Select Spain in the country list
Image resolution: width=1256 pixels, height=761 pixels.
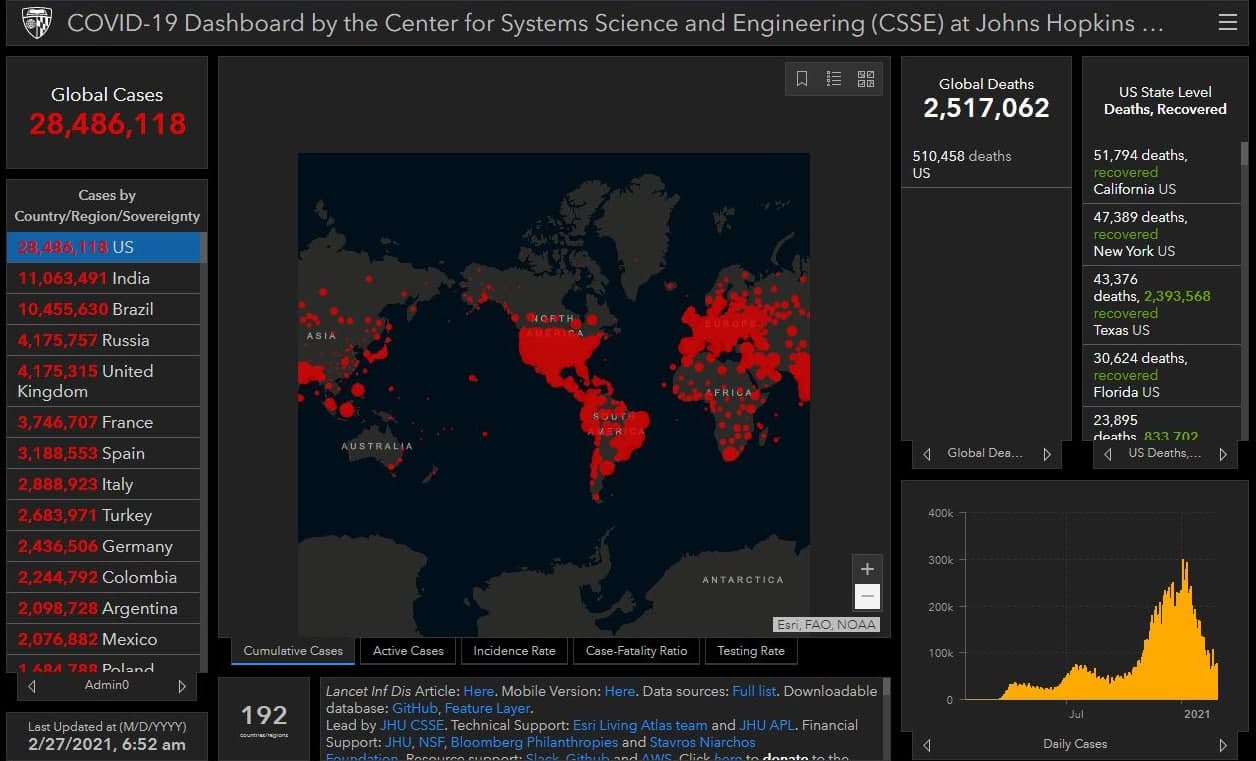point(103,453)
